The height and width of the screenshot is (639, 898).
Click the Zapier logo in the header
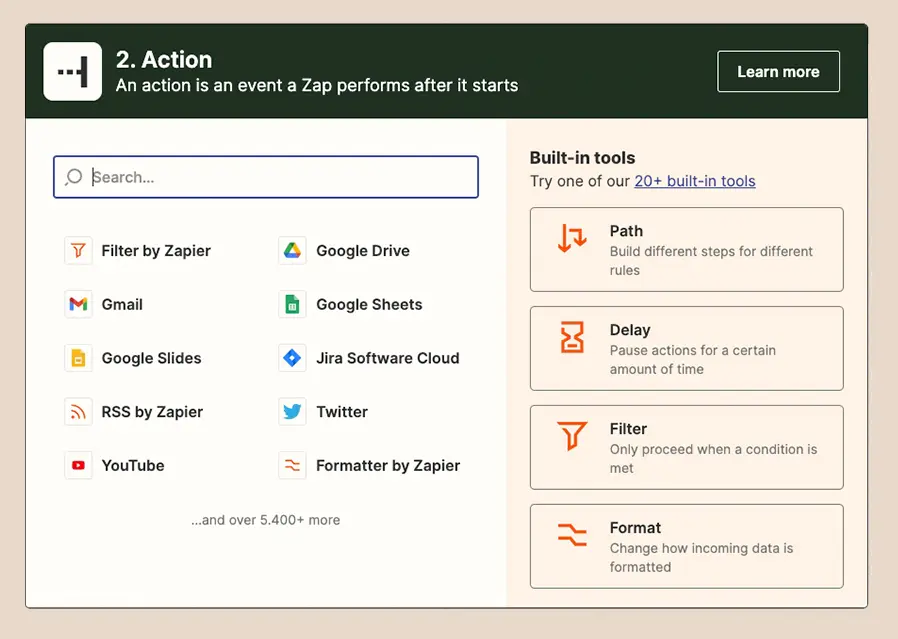coord(71,71)
